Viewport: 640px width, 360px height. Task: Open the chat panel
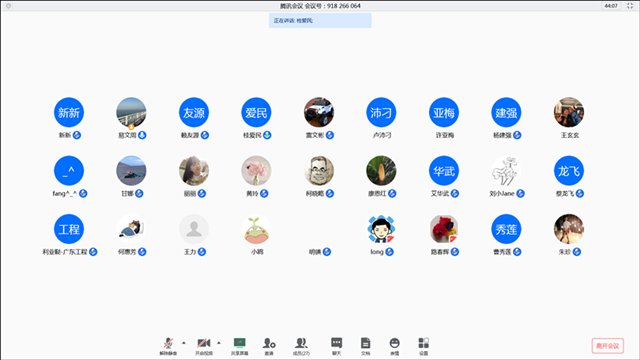[336, 346]
